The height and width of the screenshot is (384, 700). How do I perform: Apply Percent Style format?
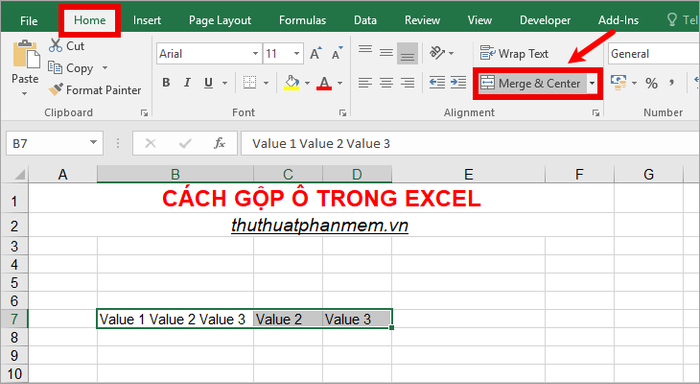pyautogui.click(x=651, y=83)
